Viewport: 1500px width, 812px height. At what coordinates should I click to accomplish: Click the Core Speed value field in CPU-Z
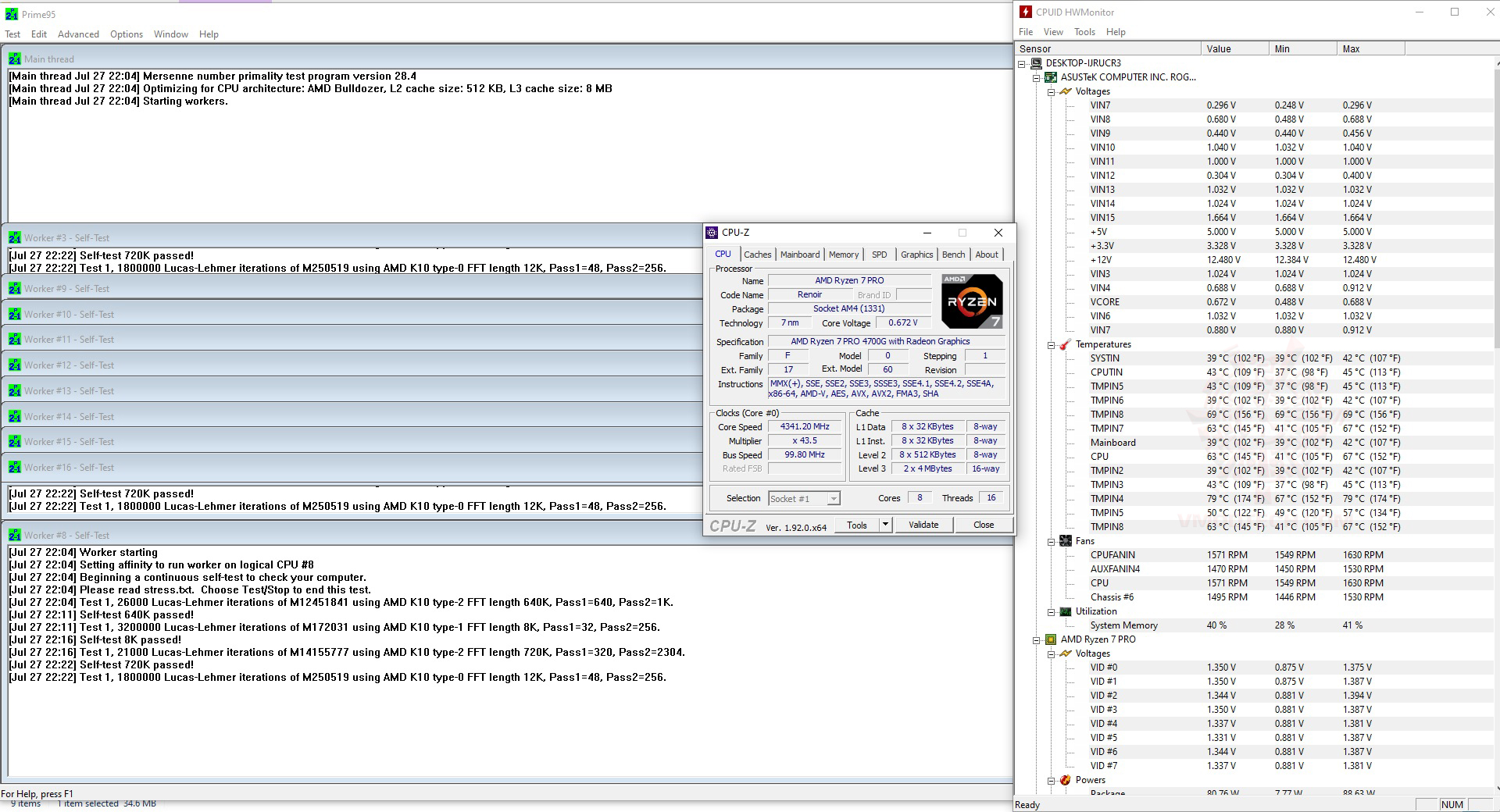click(805, 427)
